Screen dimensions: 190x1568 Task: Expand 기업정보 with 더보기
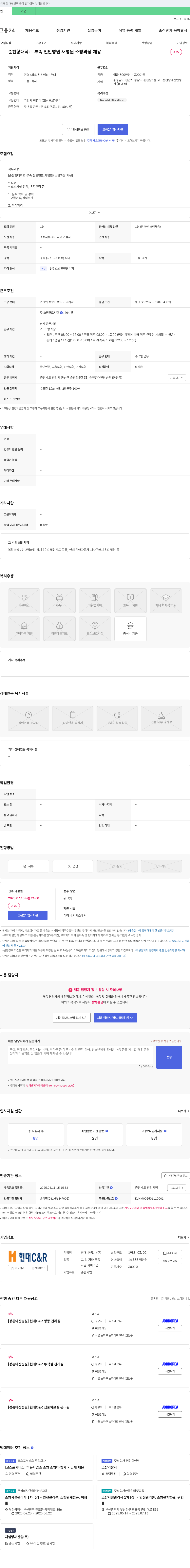tap(183, 1238)
